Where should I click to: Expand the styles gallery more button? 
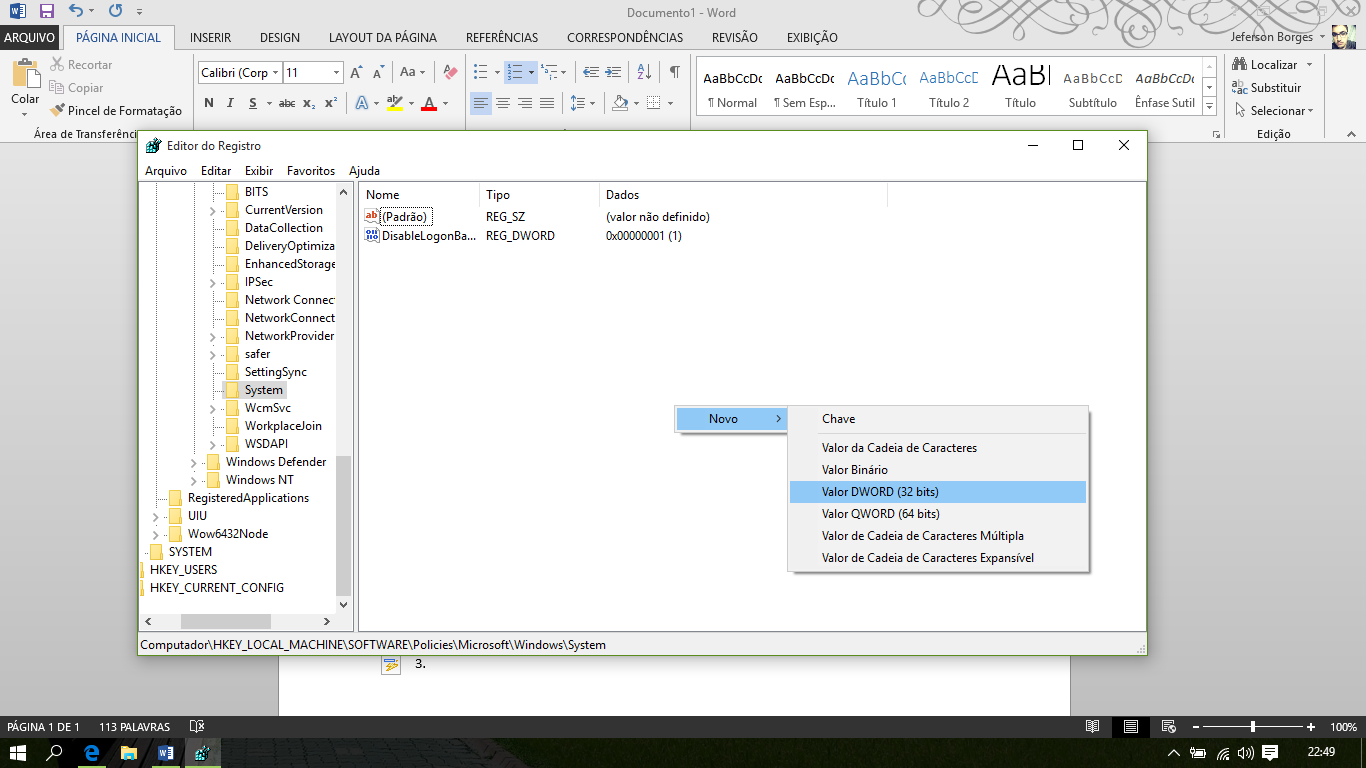(x=1209, y=107)
